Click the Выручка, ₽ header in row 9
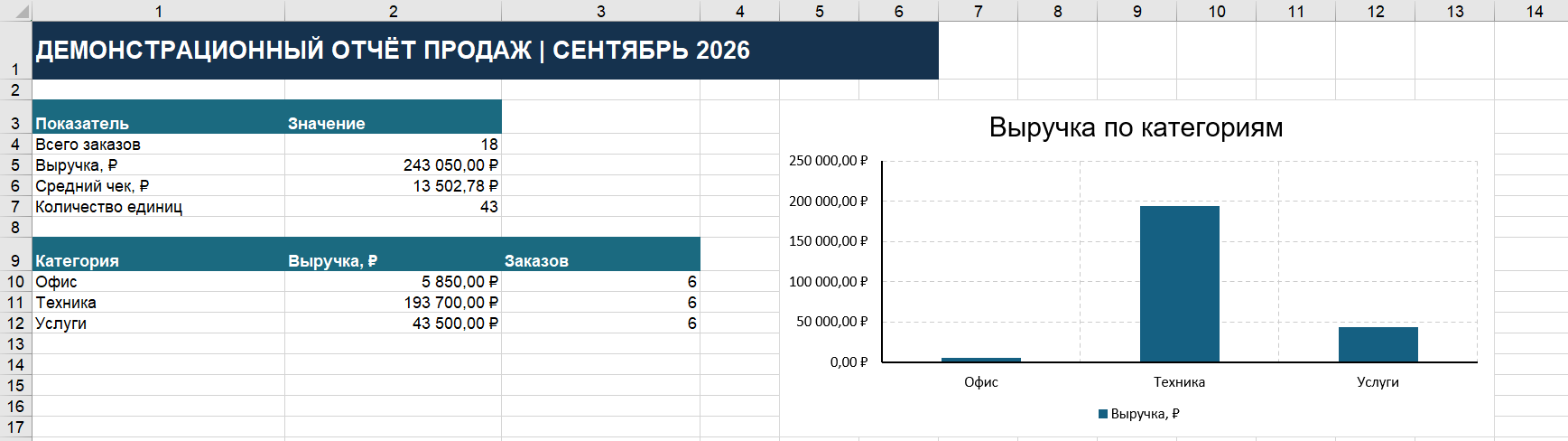The width and height of the screenshot is (1568, 441). point(394,254)
